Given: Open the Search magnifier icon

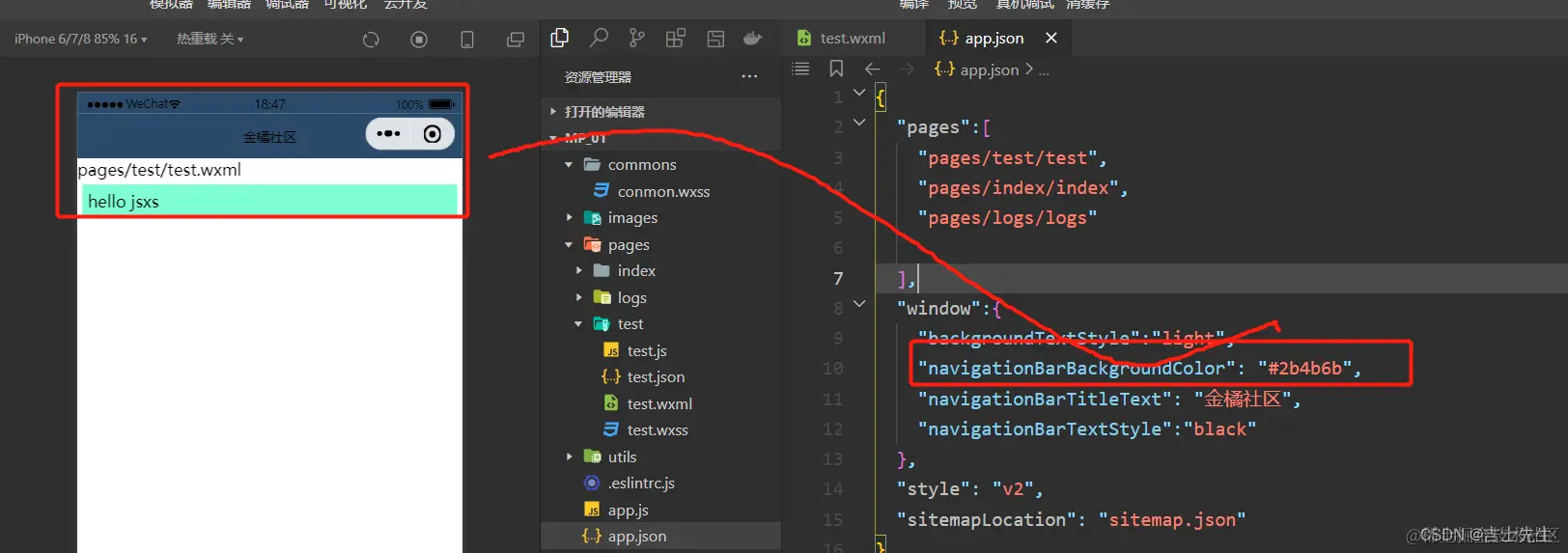Looking at the screenshot, I should 599,38.
